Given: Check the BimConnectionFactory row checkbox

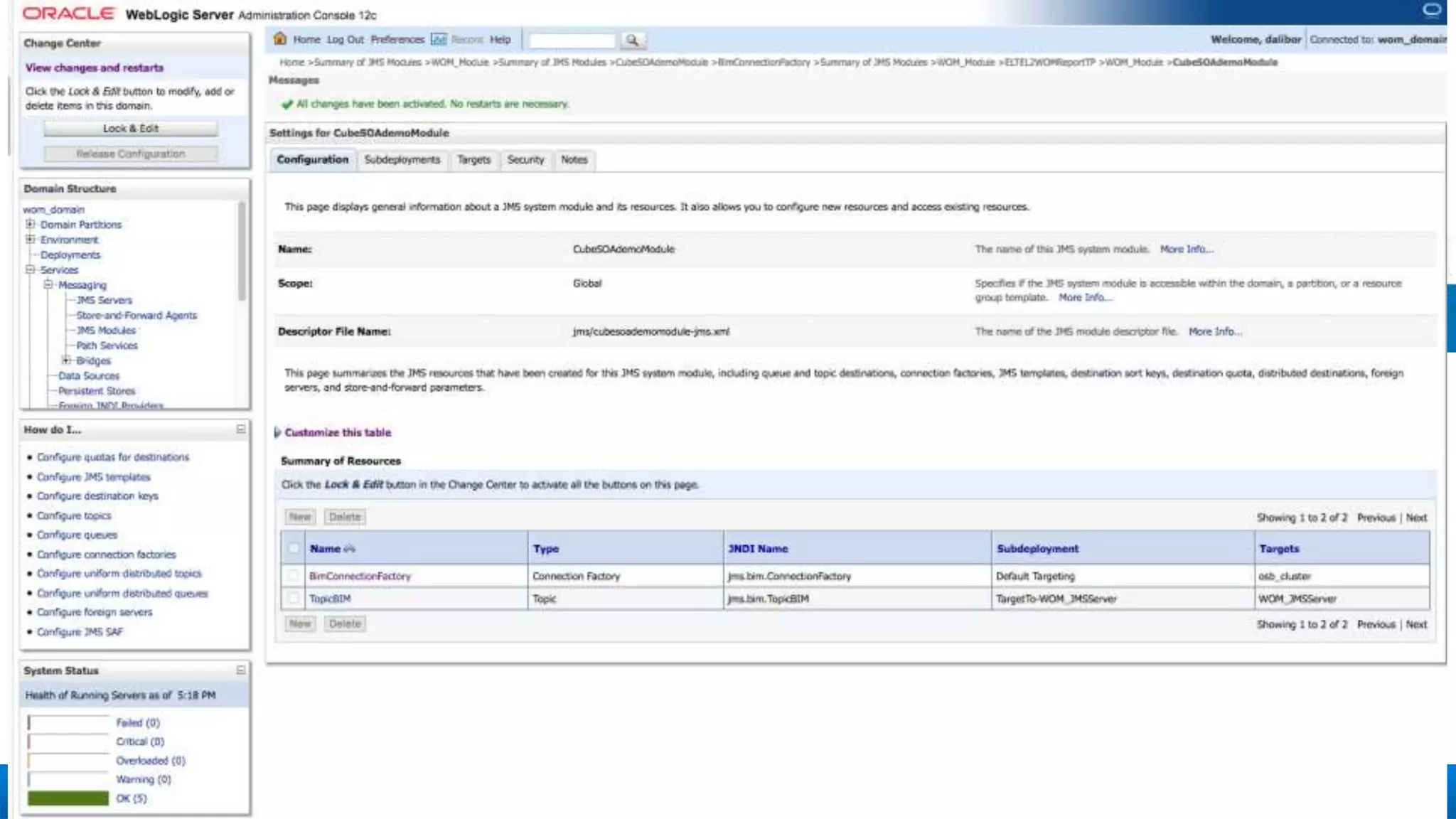Looking at the screenshot, I should 294,576.
